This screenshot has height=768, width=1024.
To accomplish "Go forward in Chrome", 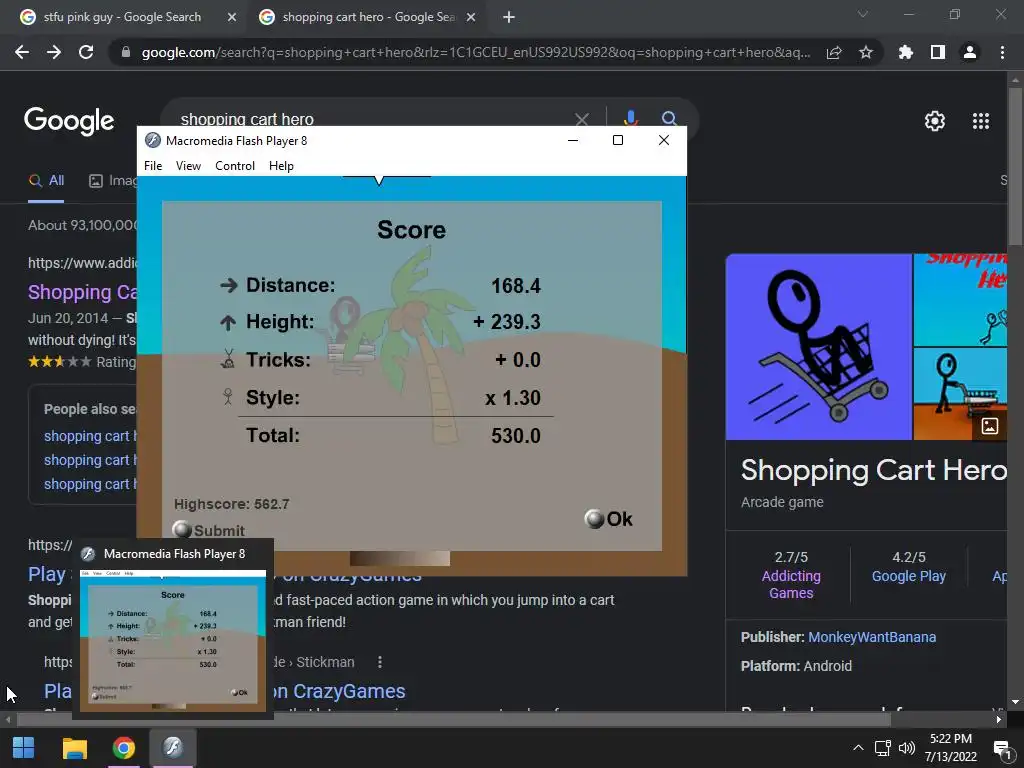I will (x=54, y=52).
